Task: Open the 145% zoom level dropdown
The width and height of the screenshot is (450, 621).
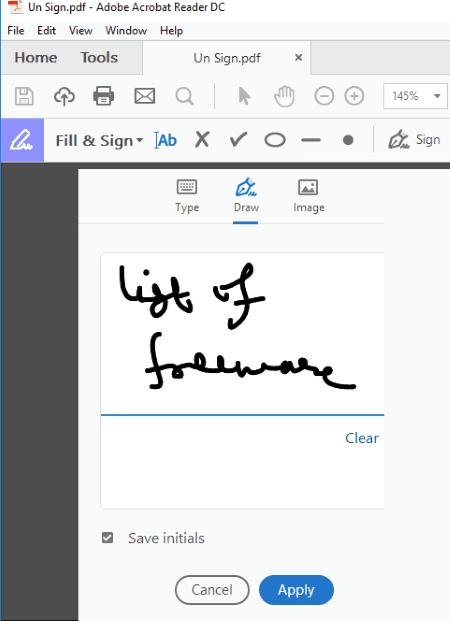Action: (x=415, y=96)
